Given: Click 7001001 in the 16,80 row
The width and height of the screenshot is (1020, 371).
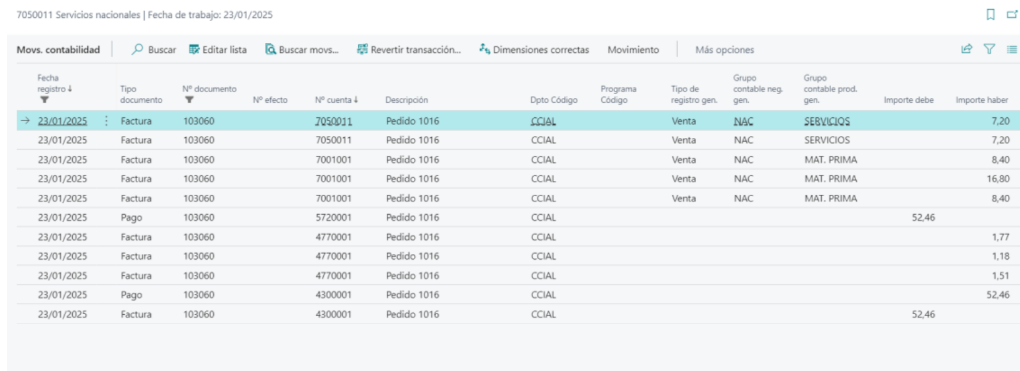Looking at the screenshot, I should tap(333, 178).
